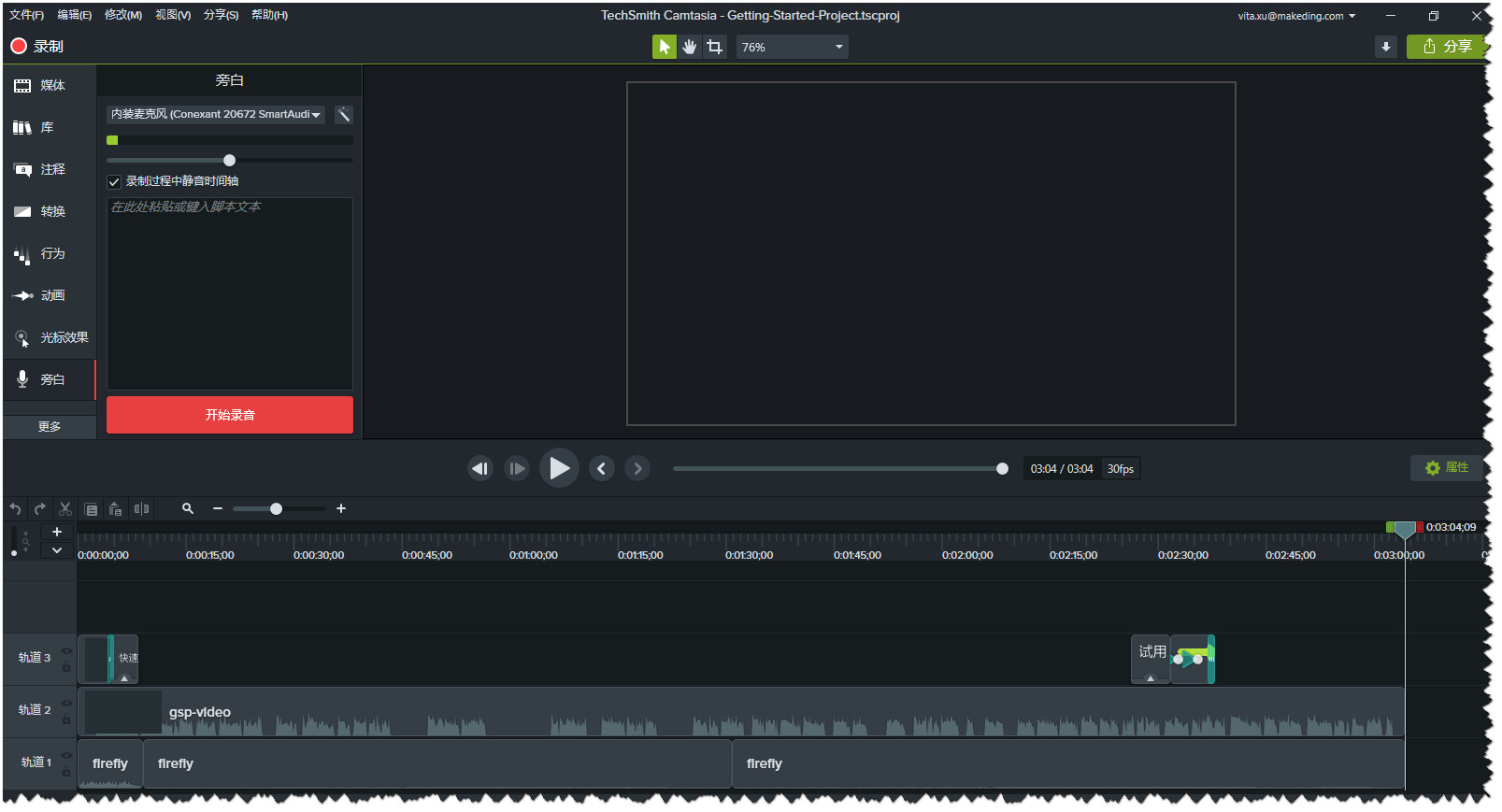This screenshot has width=1502, height=812.
Task: Select the Crop tool in top toolbar
Action: point(715,47)
